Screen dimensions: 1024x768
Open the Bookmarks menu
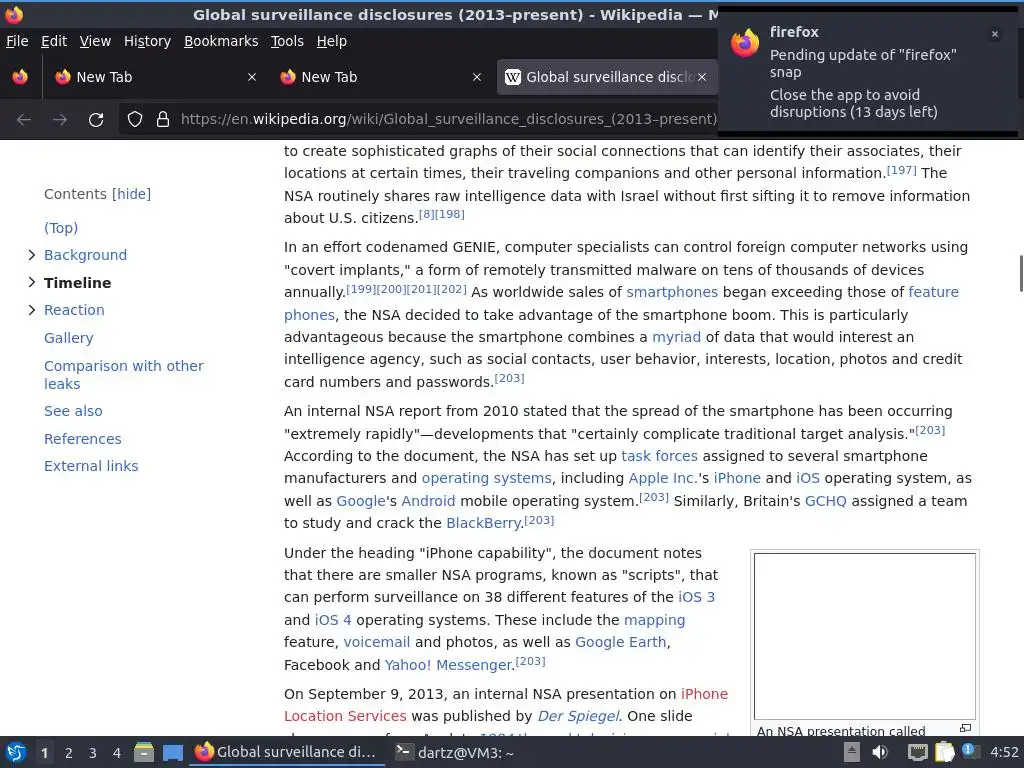[221, 41]
